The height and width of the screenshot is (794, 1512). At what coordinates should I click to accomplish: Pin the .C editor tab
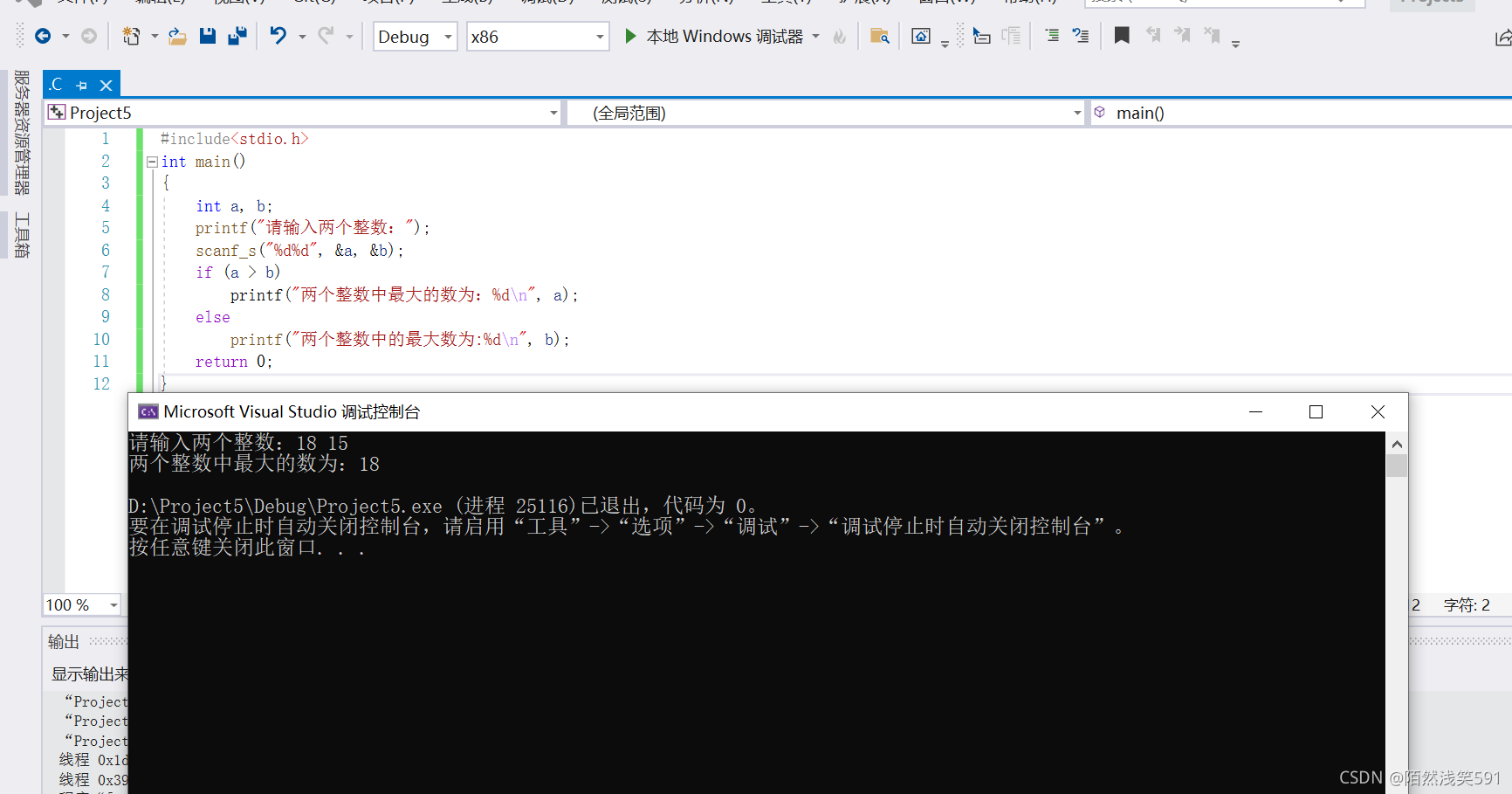tap(82, 86)
